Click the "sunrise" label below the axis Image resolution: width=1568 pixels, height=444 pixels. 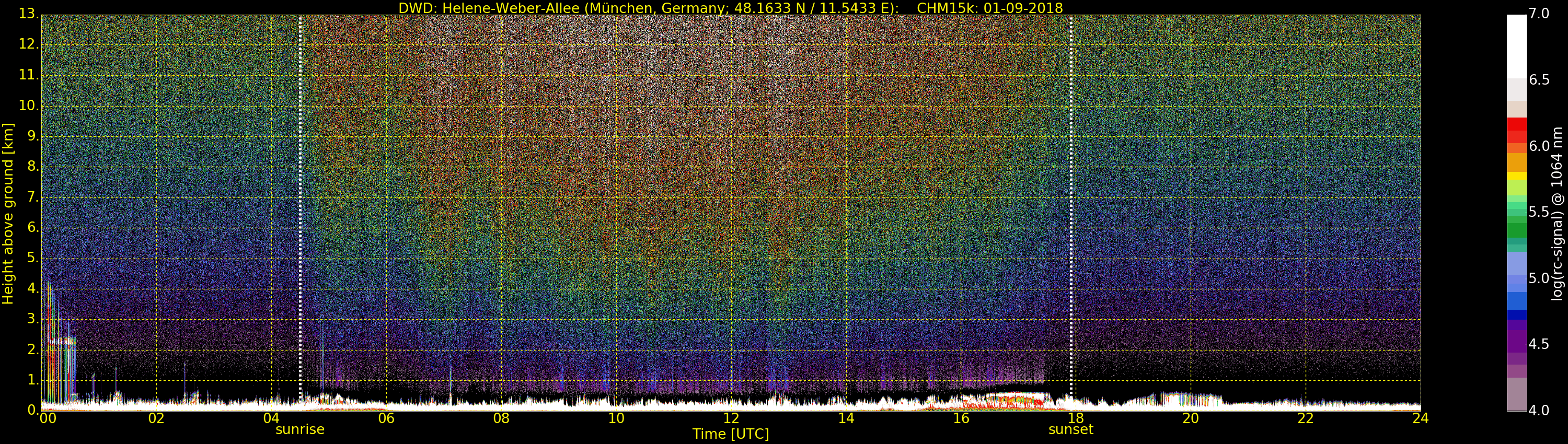299,429
